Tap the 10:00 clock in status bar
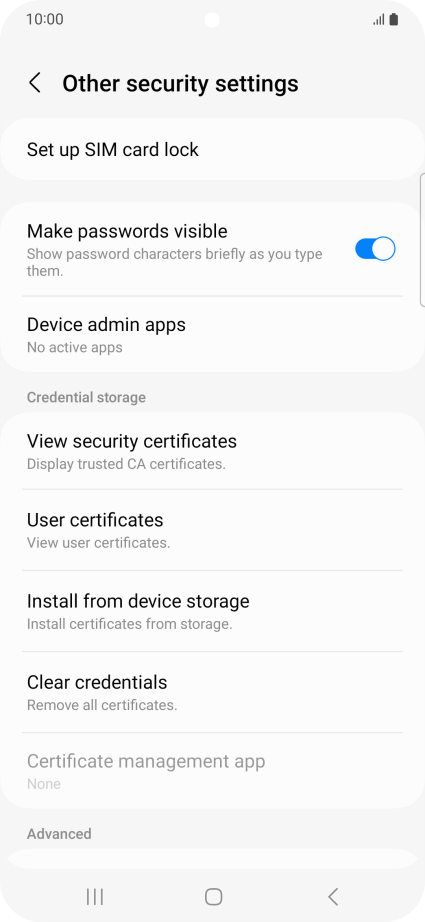 point(45,19)
